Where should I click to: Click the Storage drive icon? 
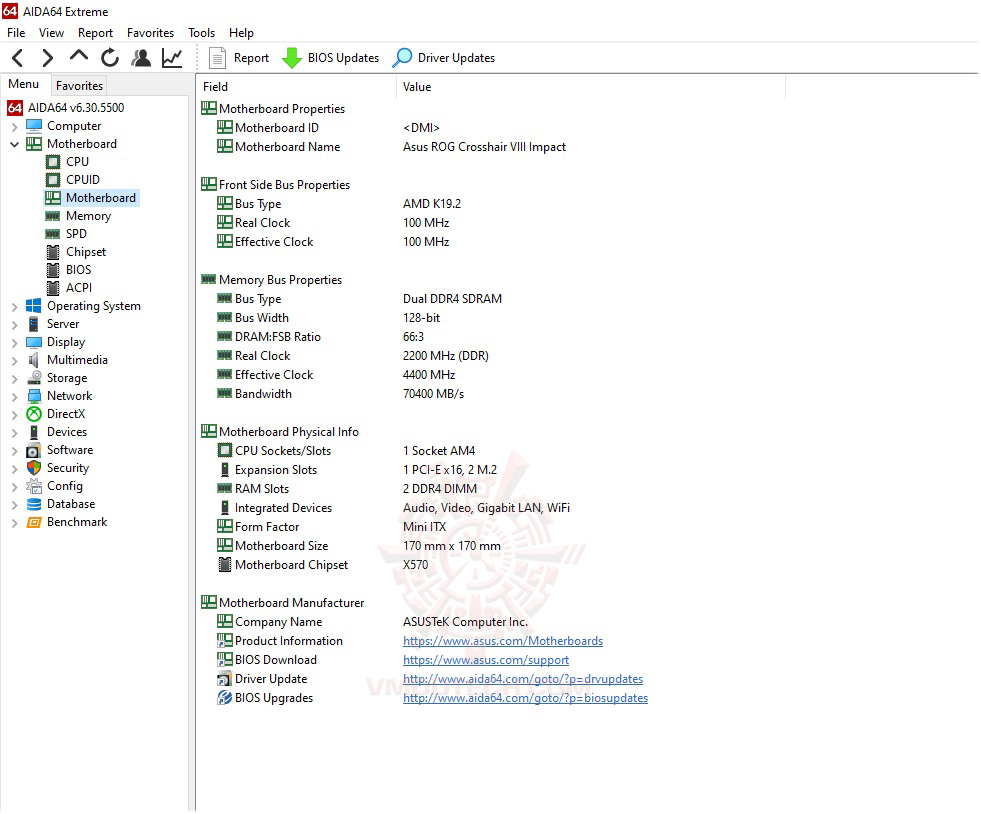click(x=34, y=378)
